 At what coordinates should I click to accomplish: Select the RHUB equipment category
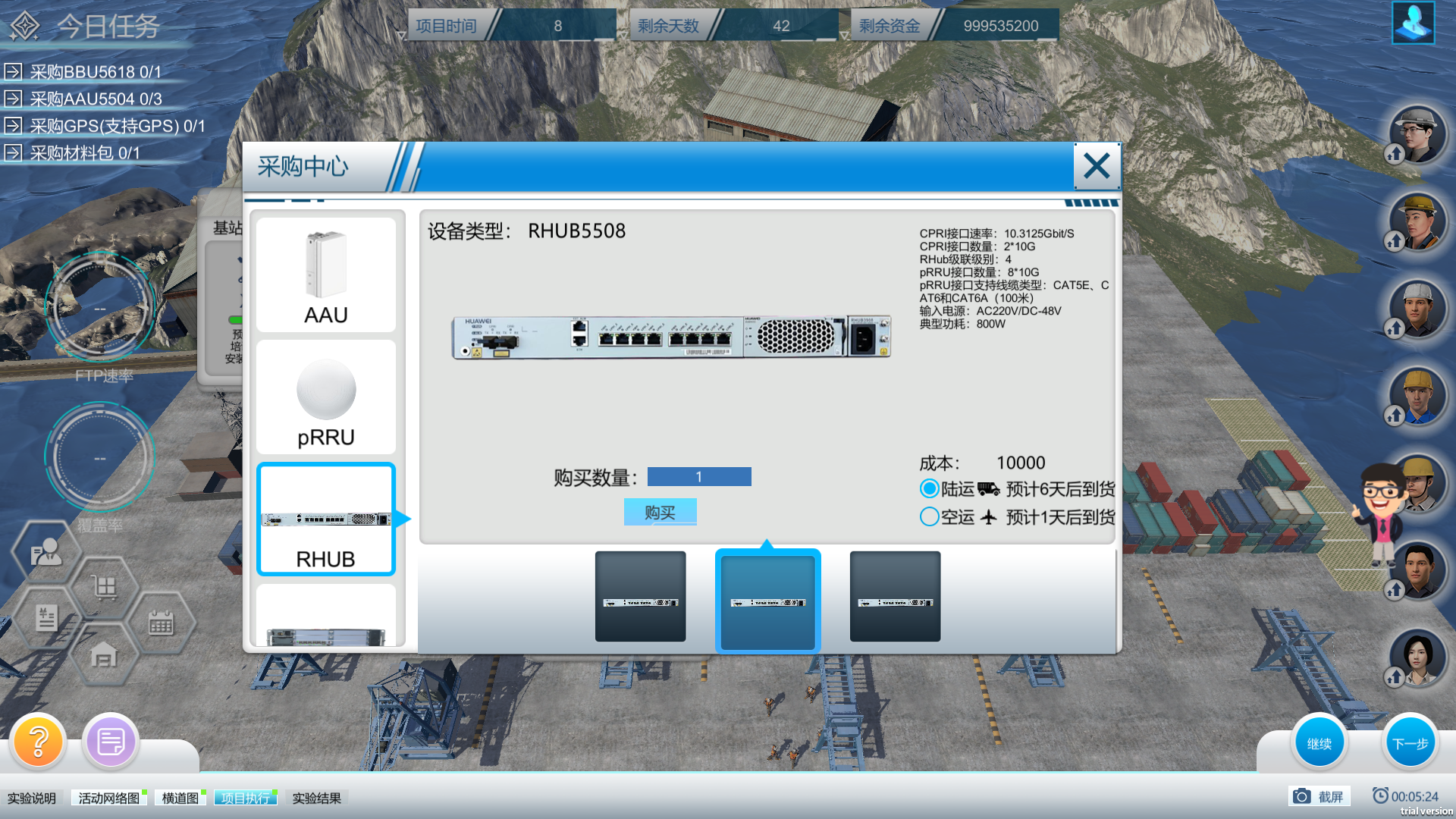coord(326,519)
